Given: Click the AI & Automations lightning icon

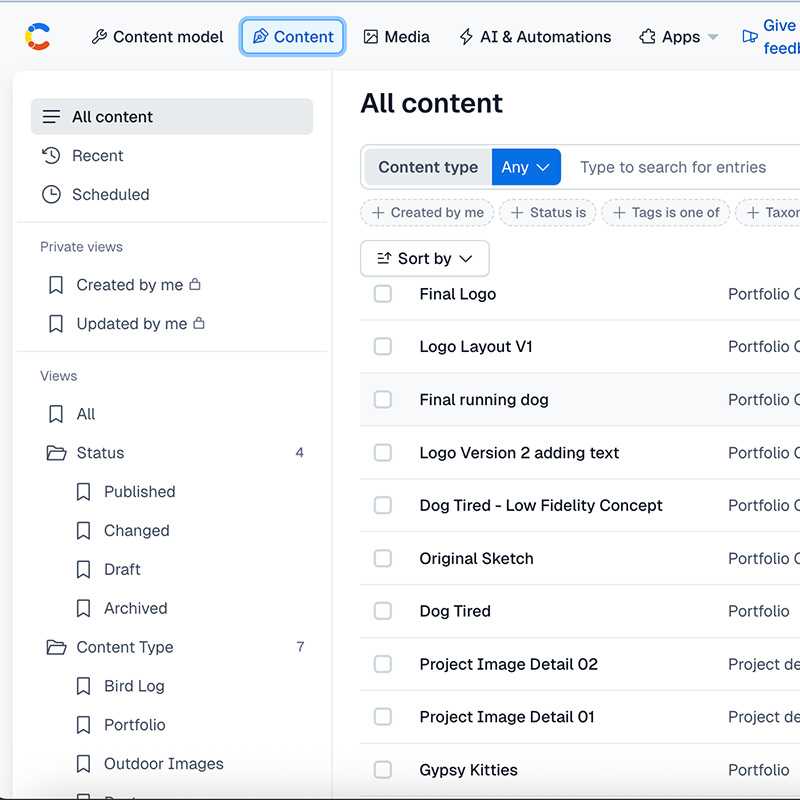Looking at the screenshot, I should pyautogui.click(x=465, y=36).
